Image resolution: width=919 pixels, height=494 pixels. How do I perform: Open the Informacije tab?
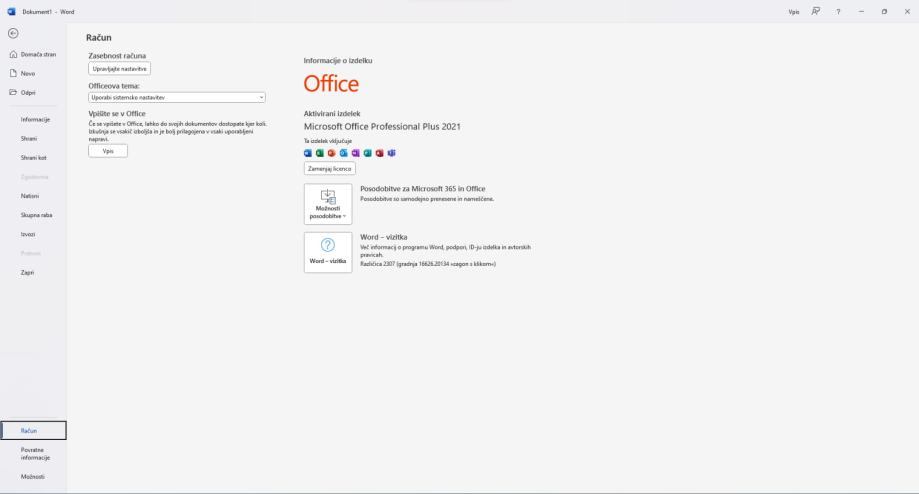tap(36, 119)
